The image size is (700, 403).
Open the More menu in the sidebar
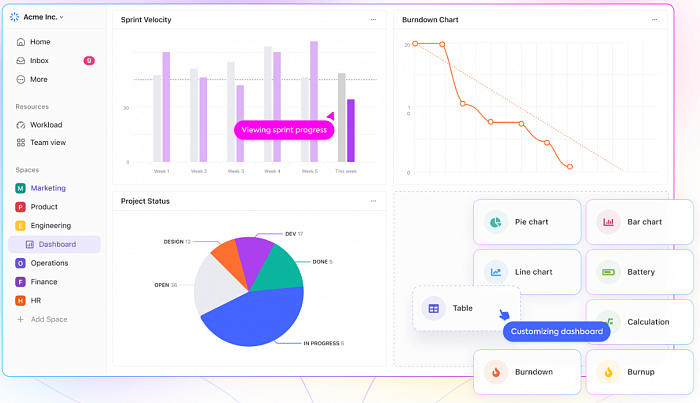38,79
